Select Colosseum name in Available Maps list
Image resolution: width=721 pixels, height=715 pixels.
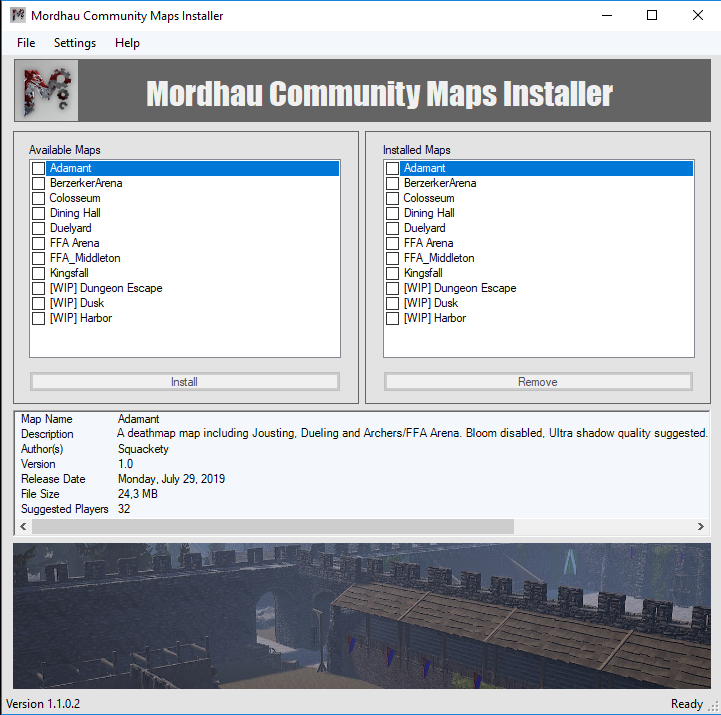[x=75, y=198]
